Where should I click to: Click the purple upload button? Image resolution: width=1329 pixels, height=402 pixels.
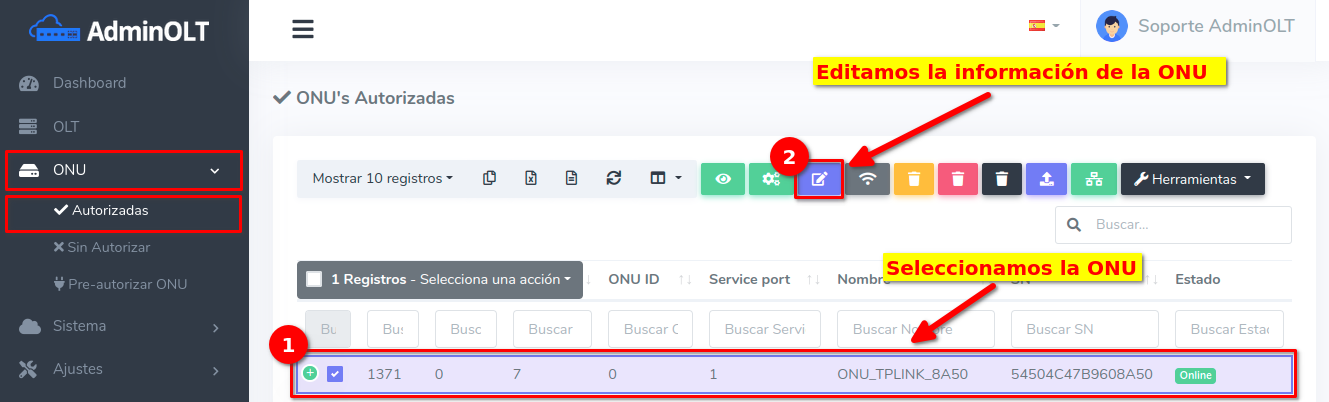pyautogui.click(x=1046, y=179)
